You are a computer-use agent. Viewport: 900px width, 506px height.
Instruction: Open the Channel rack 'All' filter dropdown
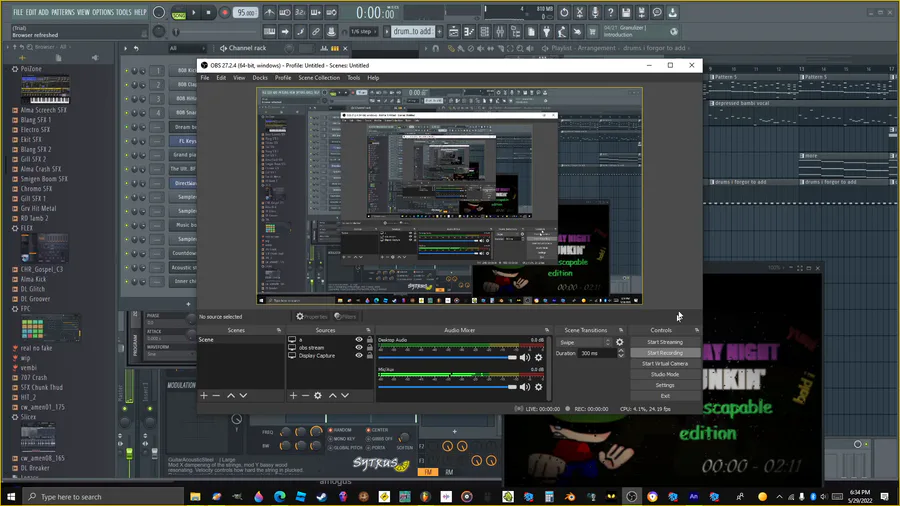(x=187, y=48)
